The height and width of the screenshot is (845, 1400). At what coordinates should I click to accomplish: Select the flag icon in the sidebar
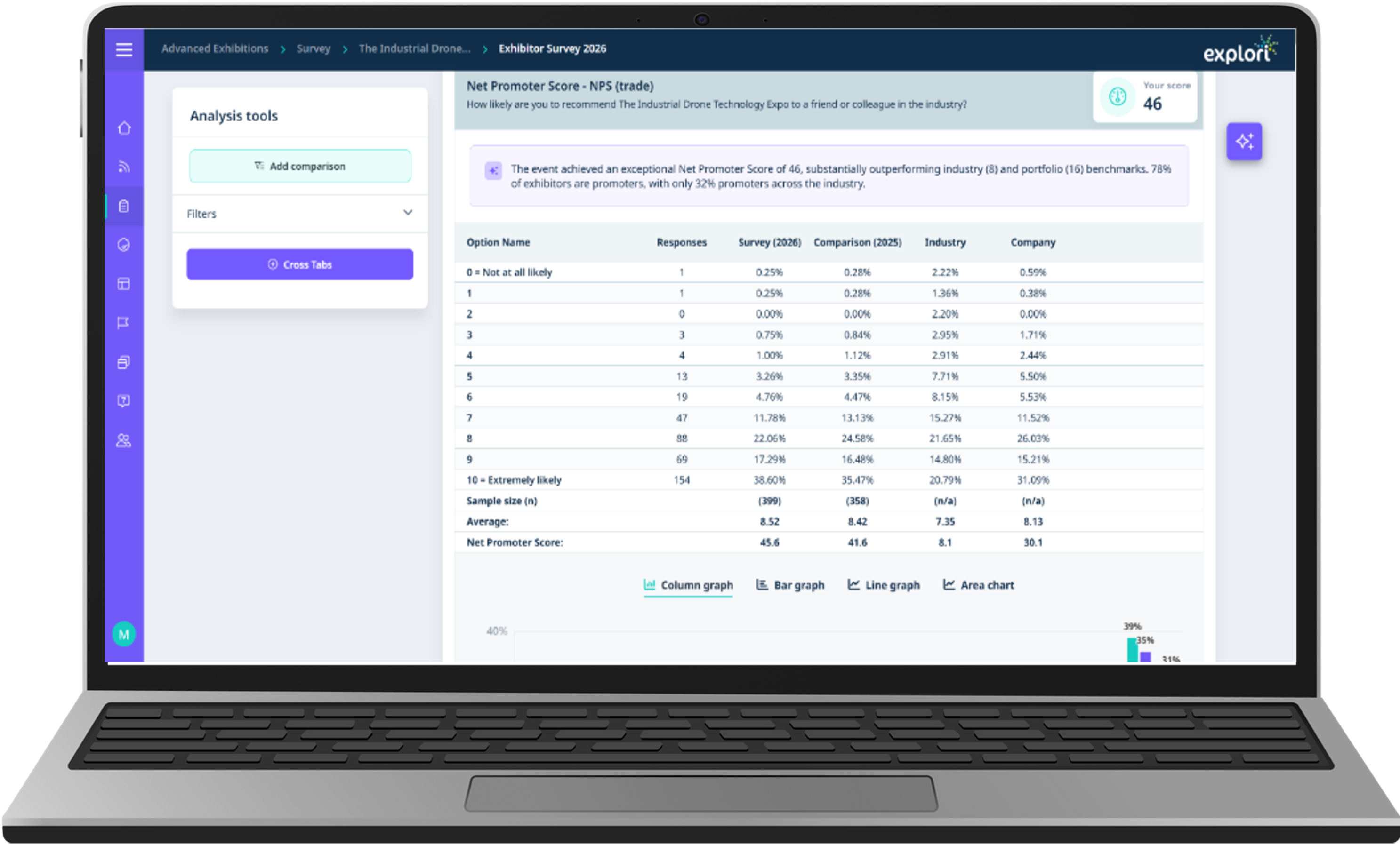tap(124, 323)
